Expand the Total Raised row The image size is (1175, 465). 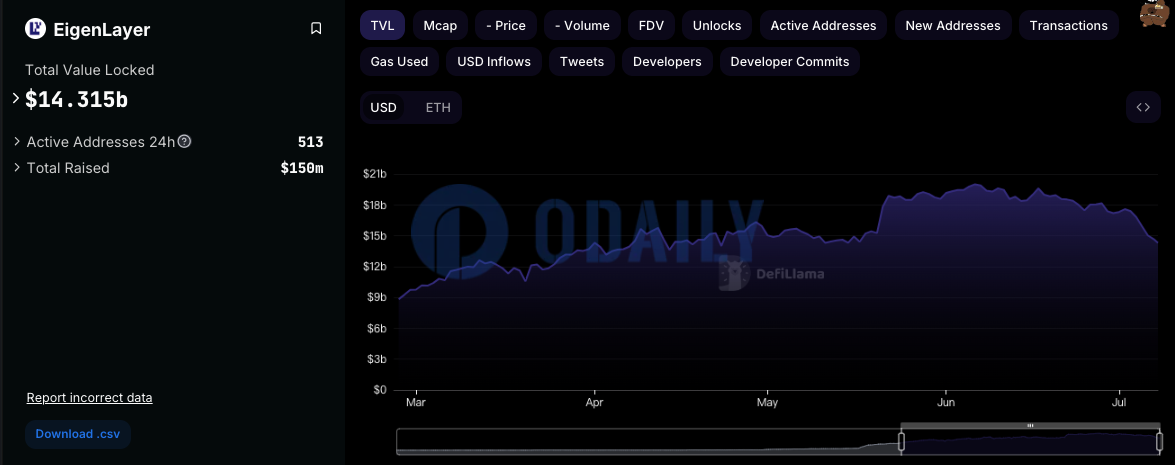(18, 168)
